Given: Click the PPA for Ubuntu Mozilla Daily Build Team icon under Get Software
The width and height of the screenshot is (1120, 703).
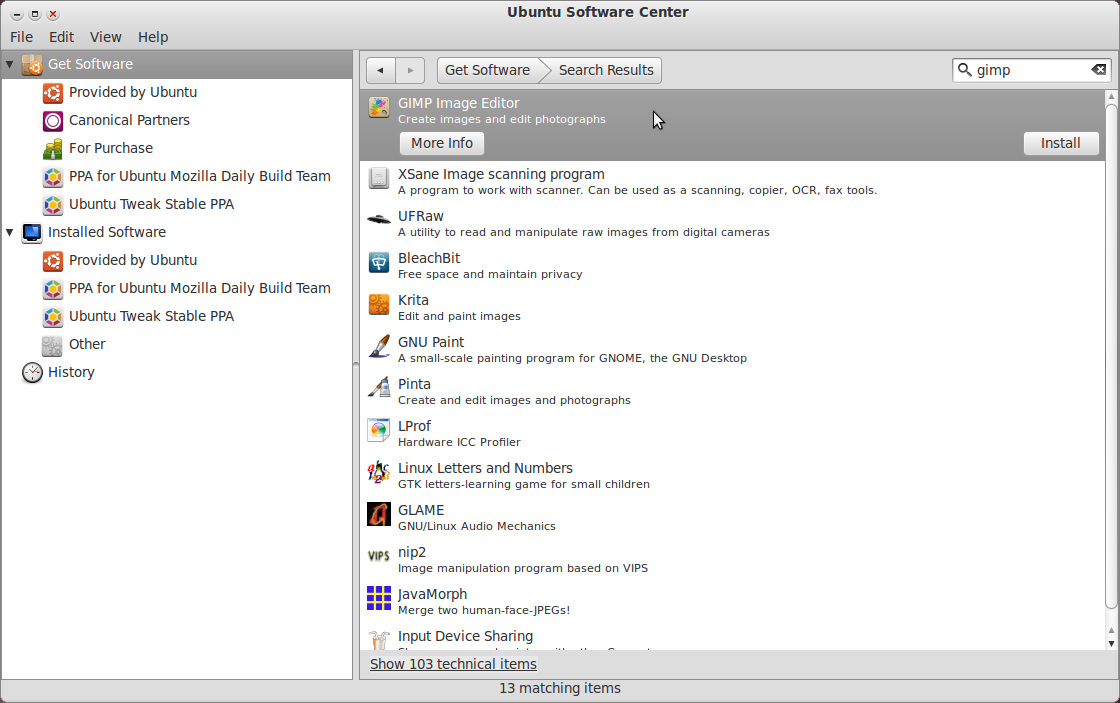Looking at the screenshot, I should coord(53,176).
